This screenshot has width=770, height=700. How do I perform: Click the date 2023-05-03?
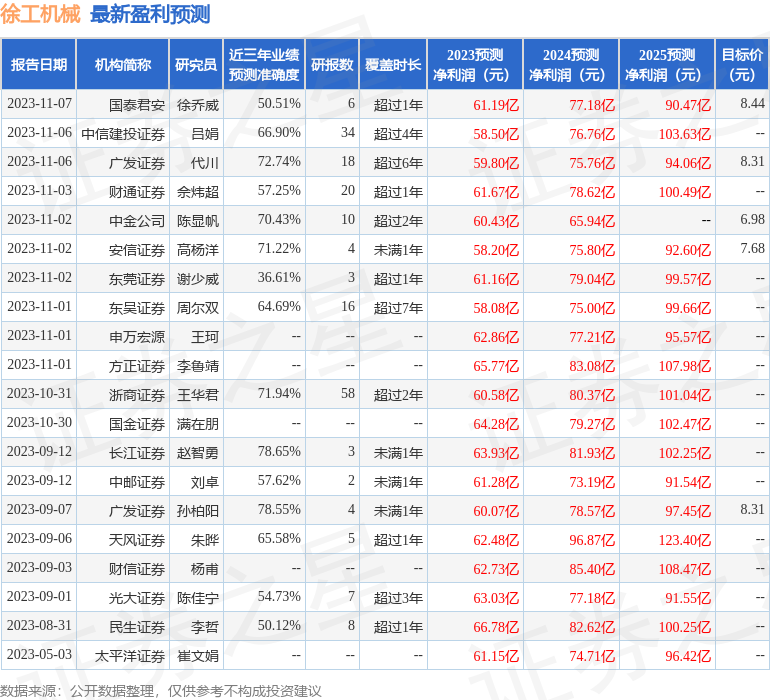pyautogui.click(x=39, y=654)
